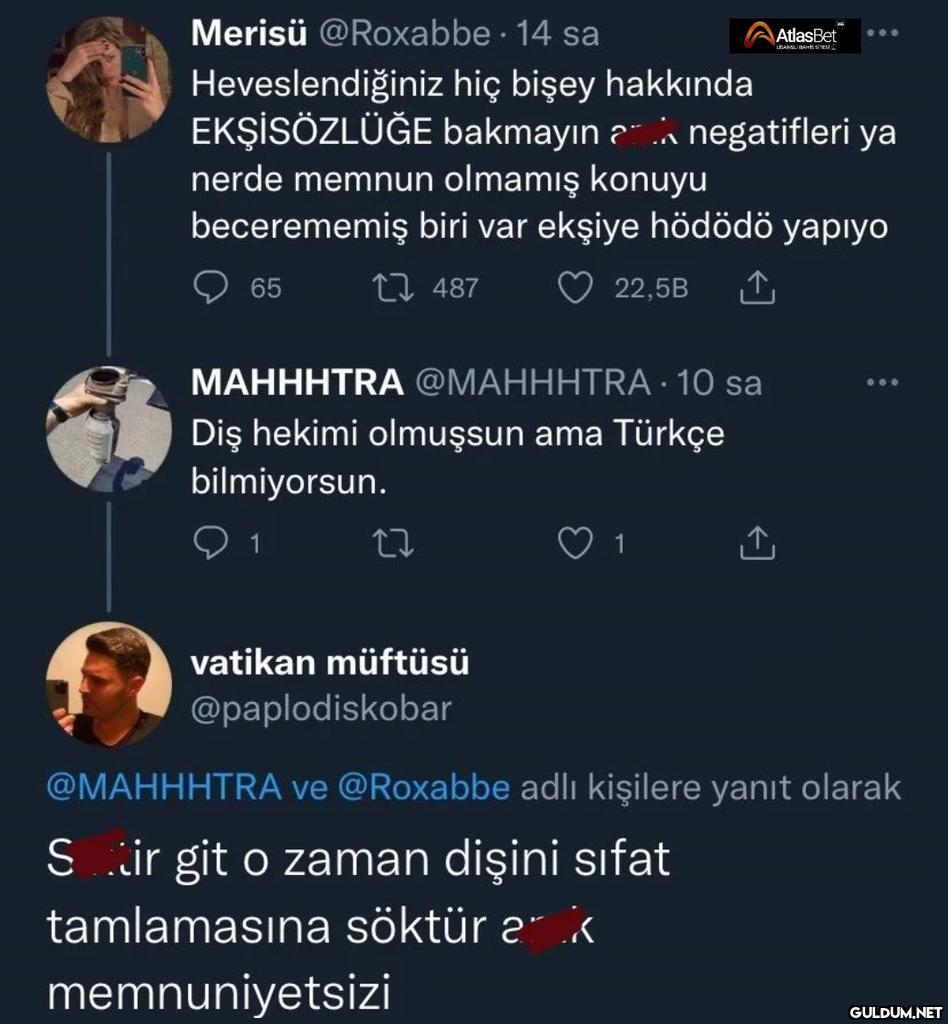Screen dimensions: 948x1024
Task: Reply to Merisü's tweet via comment icon
Action: point(210,288)
